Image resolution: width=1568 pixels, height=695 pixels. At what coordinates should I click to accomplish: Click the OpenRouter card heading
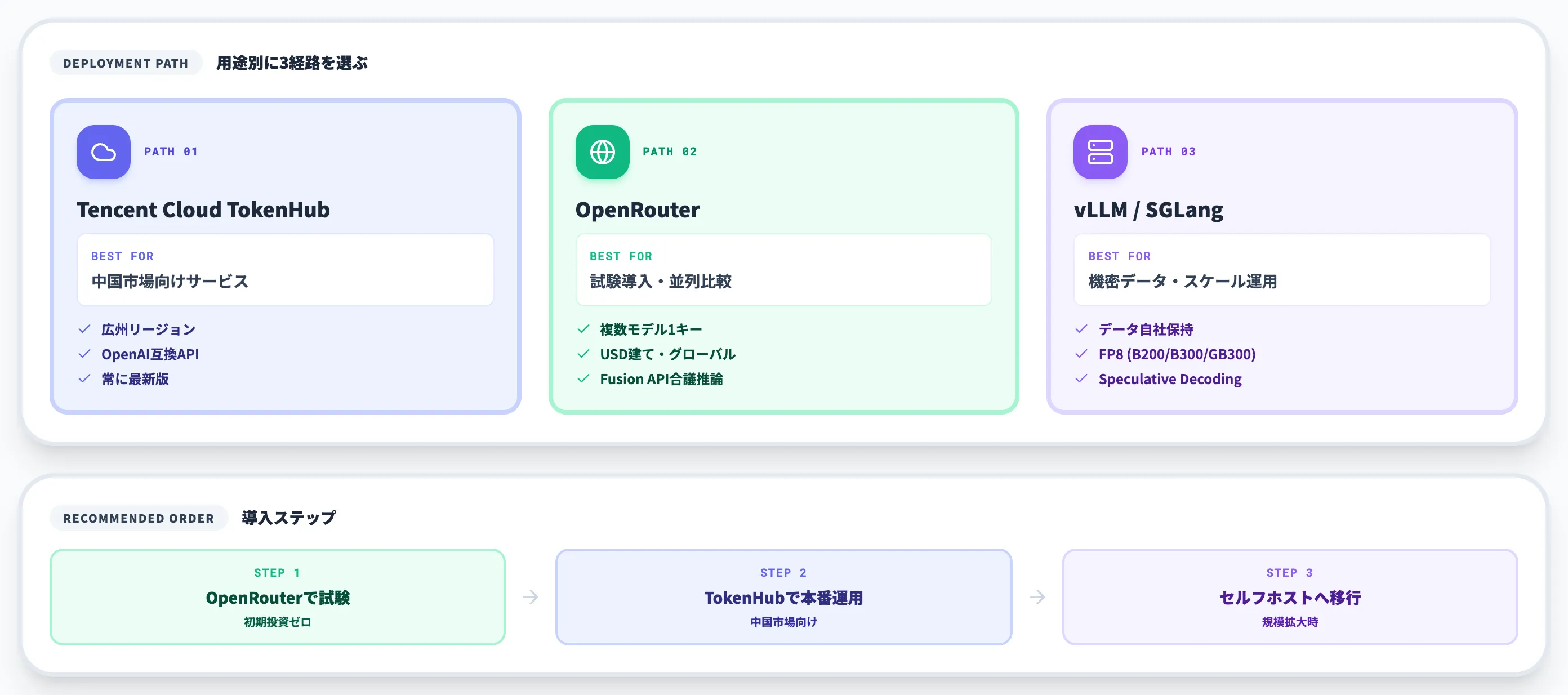pyautogui.click(x=638, y=210)
